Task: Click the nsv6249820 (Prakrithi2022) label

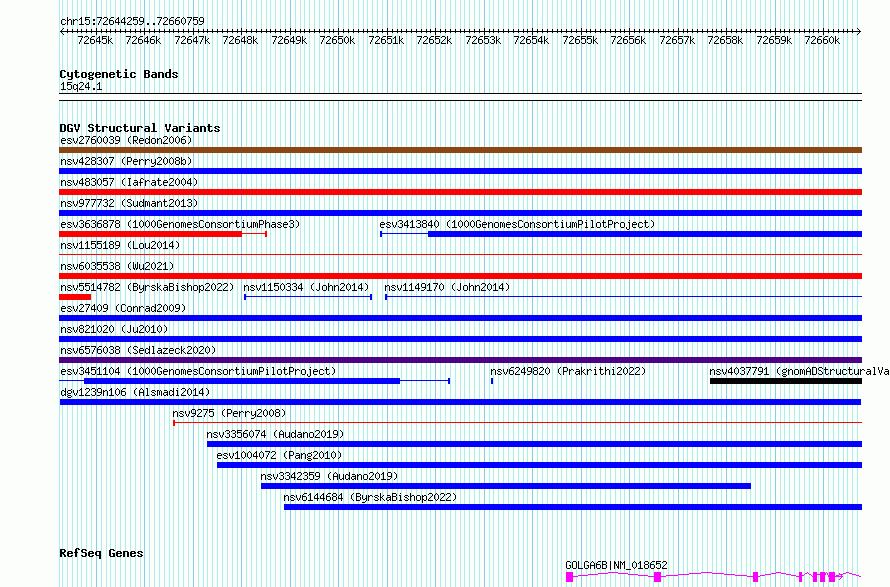Action: (568, 371)
